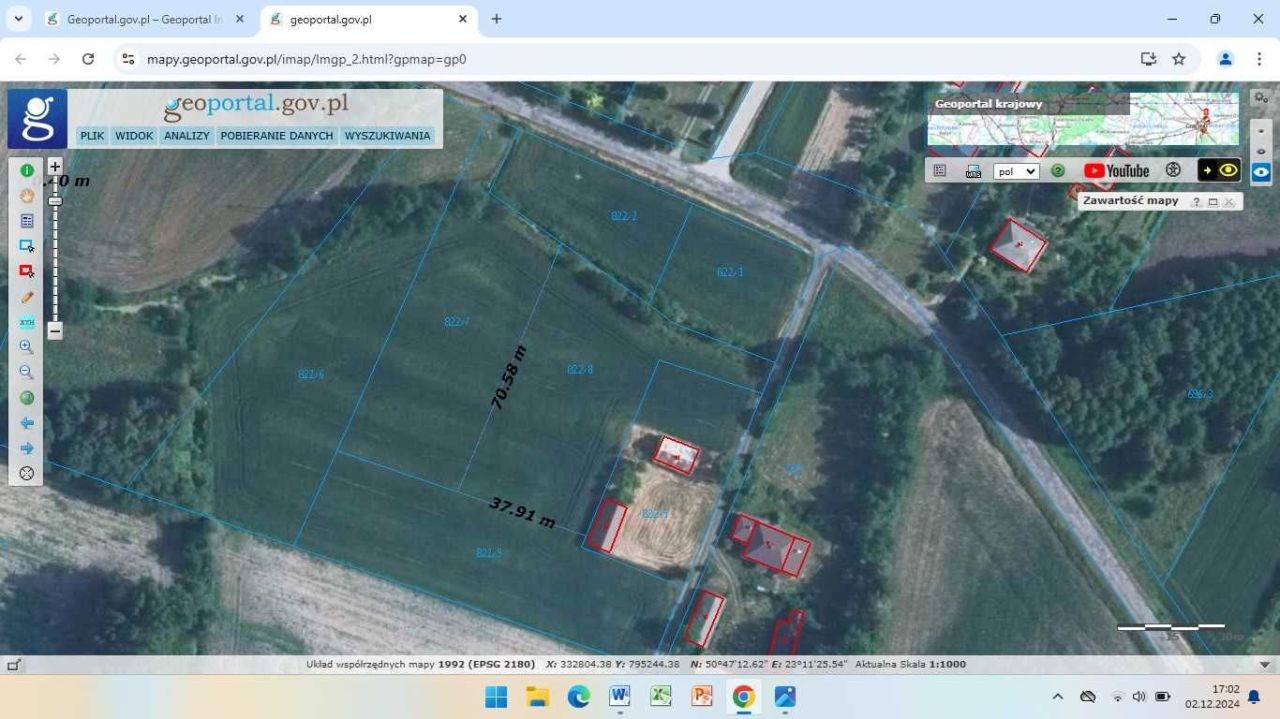Screen dimensions: 1280x719
Task: Open the WMS services icon
Action: 973,171
